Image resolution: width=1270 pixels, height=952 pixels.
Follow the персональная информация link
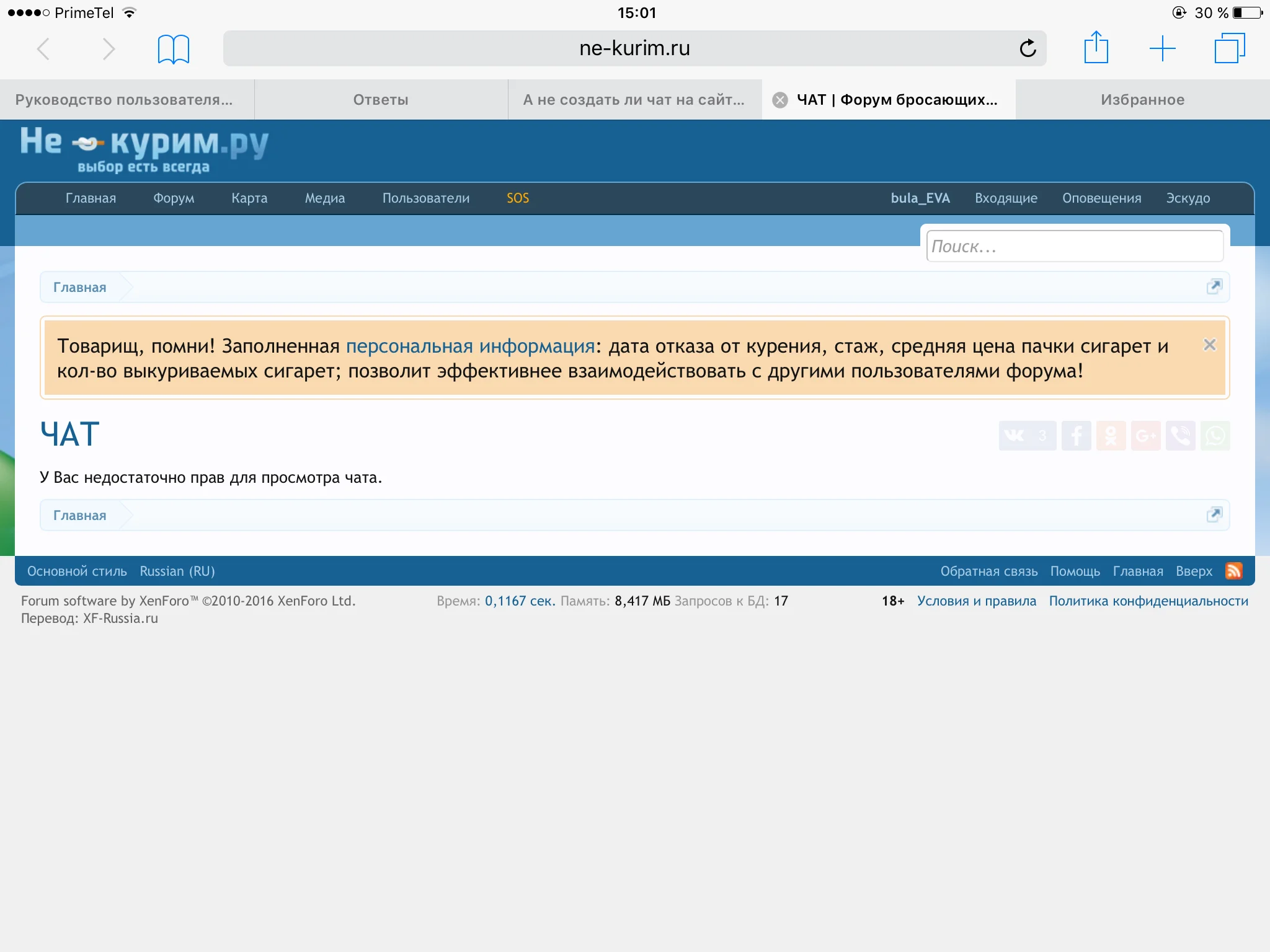pos(470,346)
